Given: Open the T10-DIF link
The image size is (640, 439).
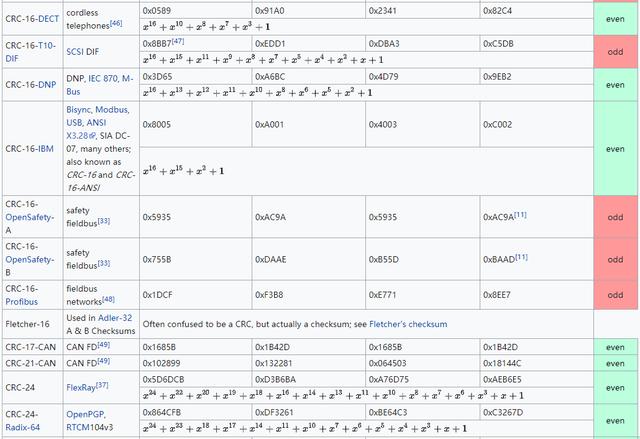Looking at the screenshot, I should pos(30,52).
